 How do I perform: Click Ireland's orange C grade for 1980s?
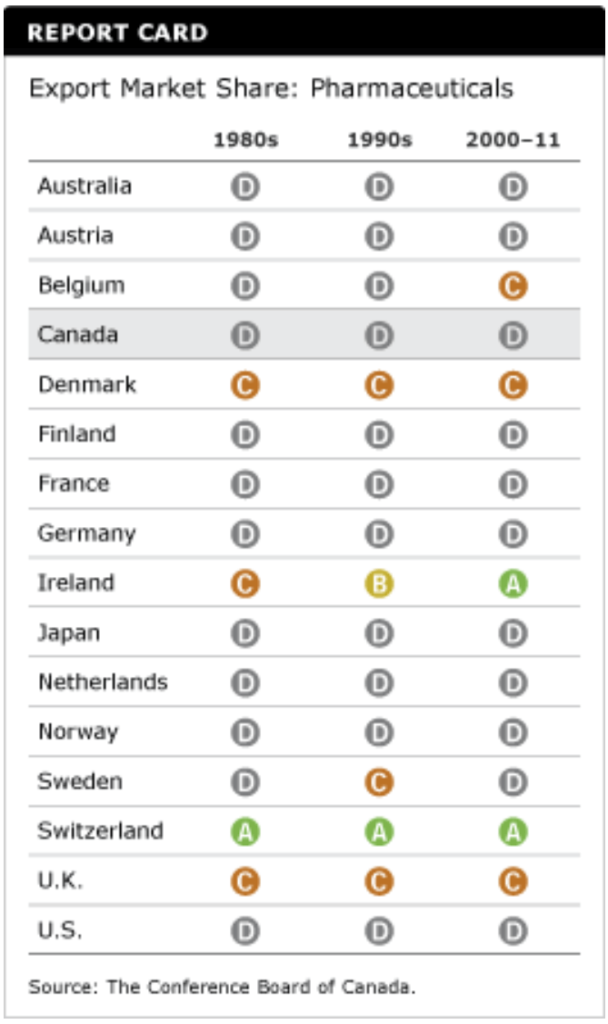pyautogui.click(x=245, y=584)
